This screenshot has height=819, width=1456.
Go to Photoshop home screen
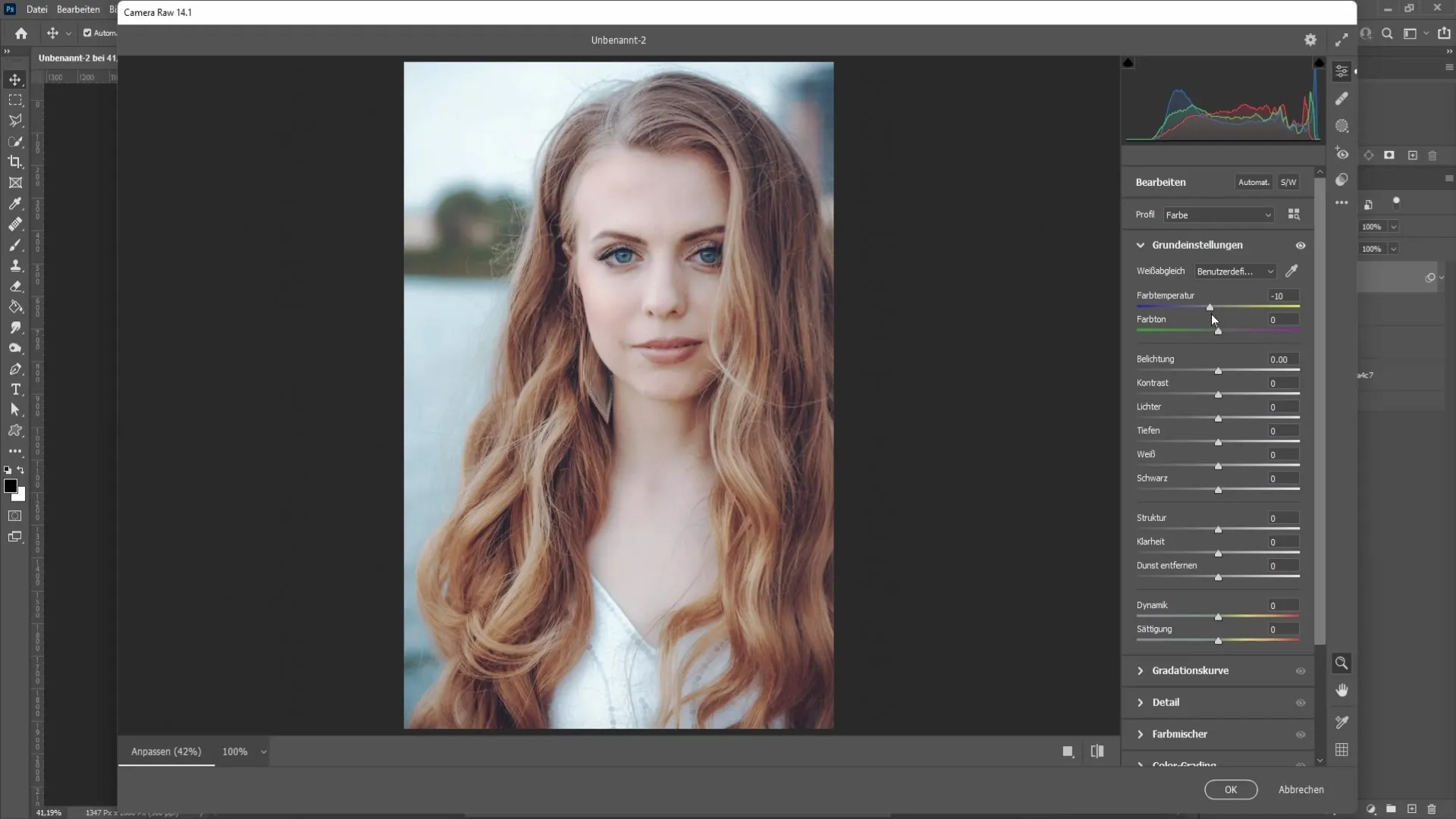[21, 33]
